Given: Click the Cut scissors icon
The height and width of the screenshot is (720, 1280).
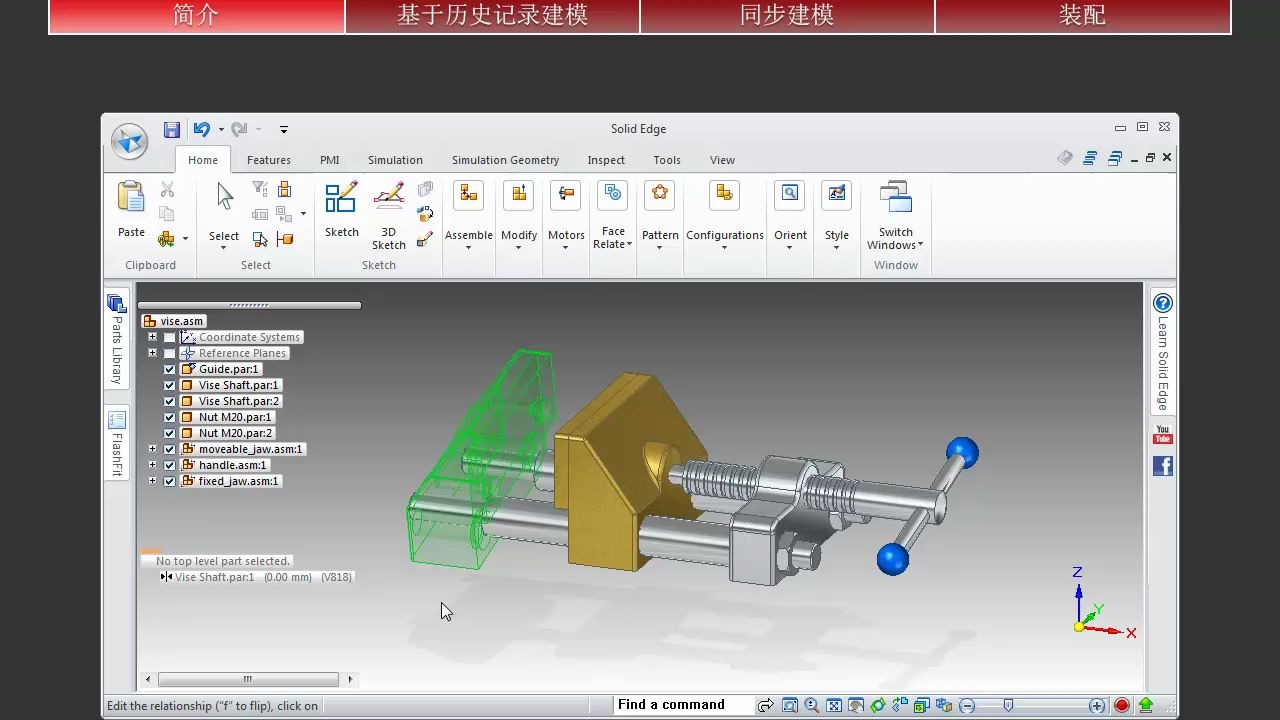Looking at the screenshot, I should click(167, 189).
